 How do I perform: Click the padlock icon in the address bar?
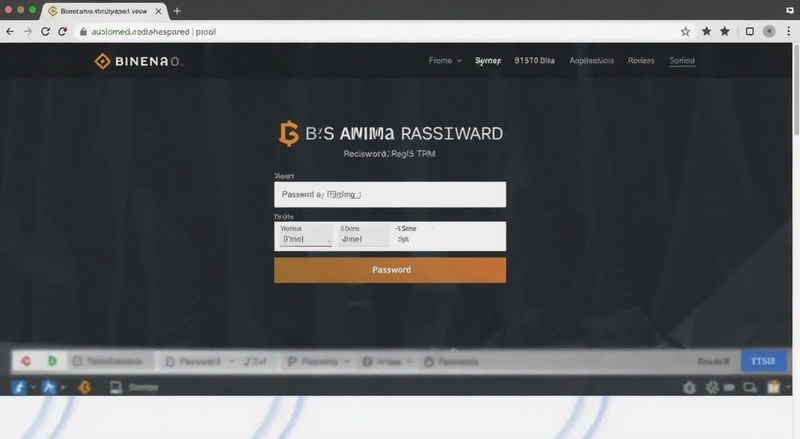tap(83, 32)
